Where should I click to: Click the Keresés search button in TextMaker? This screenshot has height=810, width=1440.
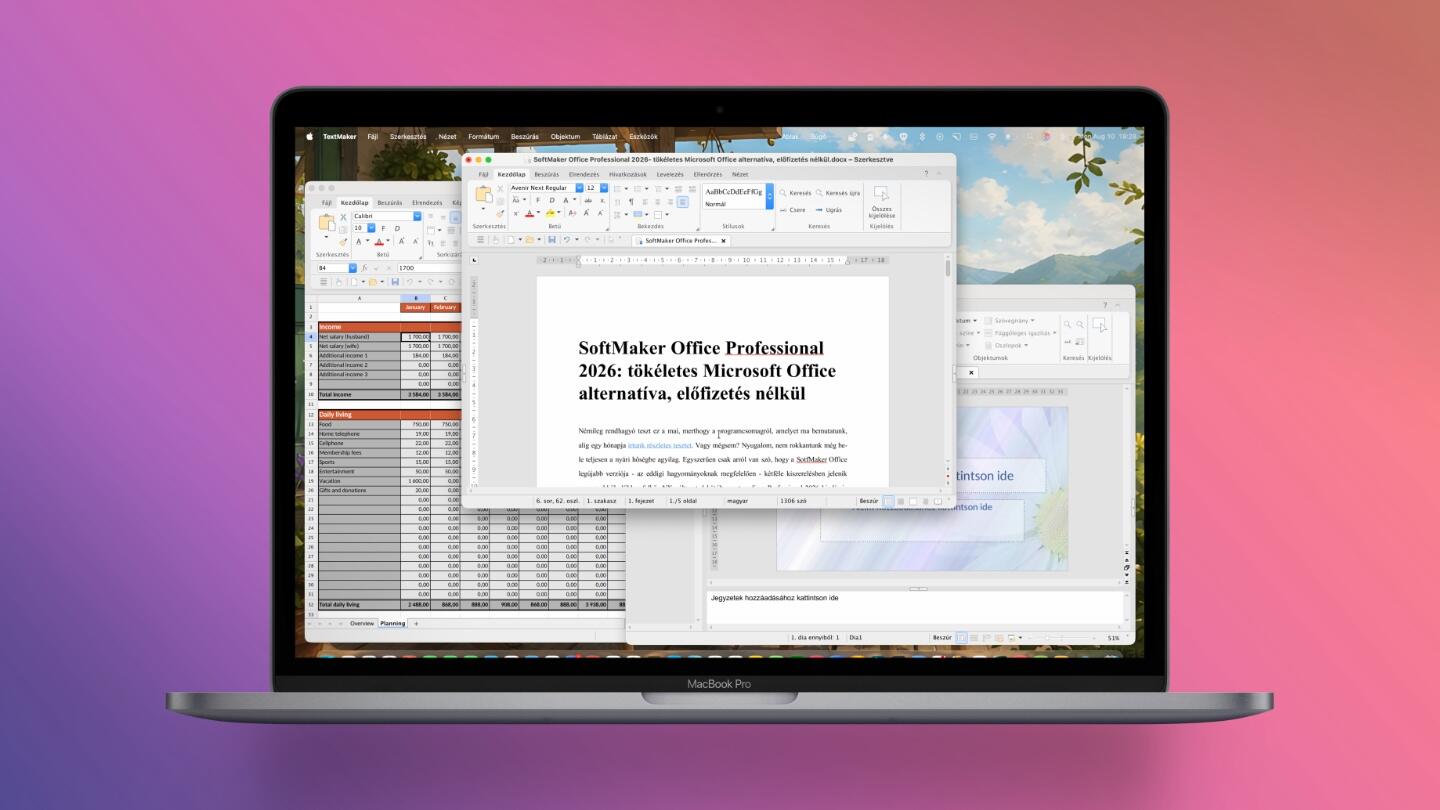click(794, 193)
